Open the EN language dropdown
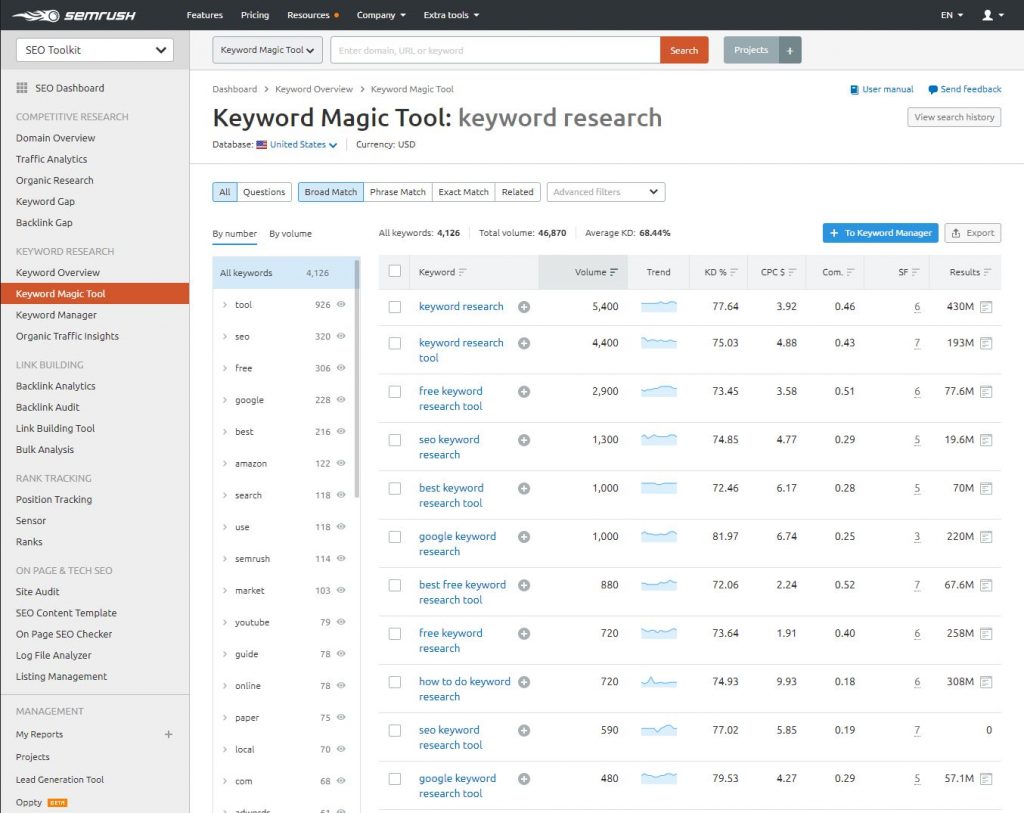The height and width of the screenshot is (813, 1024). coord(952,15)
